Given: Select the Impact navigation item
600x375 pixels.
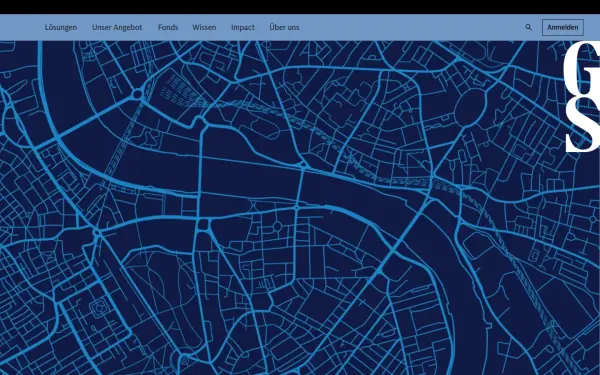Looking at the screenshot, I should coord(243,28).
